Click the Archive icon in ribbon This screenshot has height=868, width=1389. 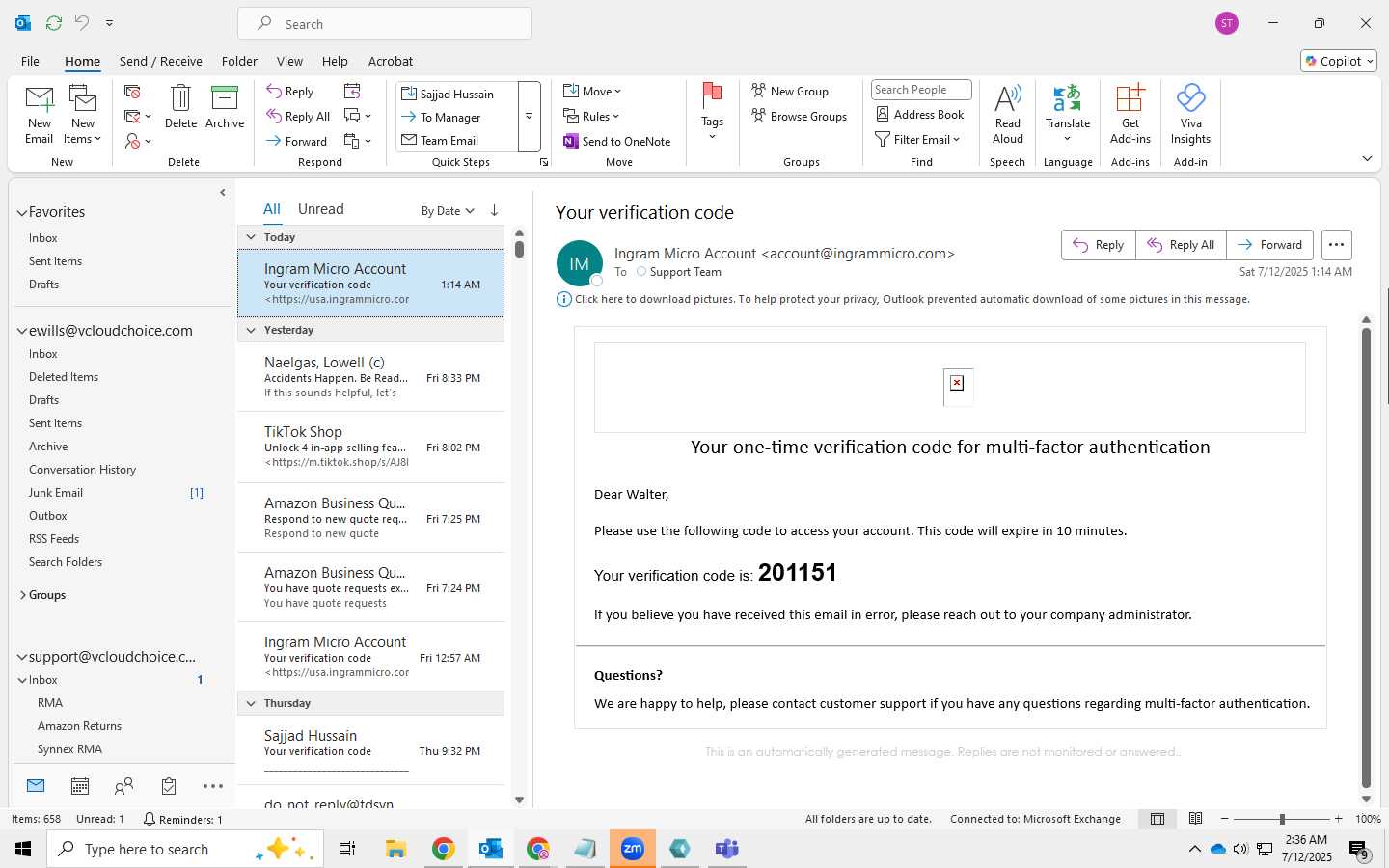click(x=225, y=98)
